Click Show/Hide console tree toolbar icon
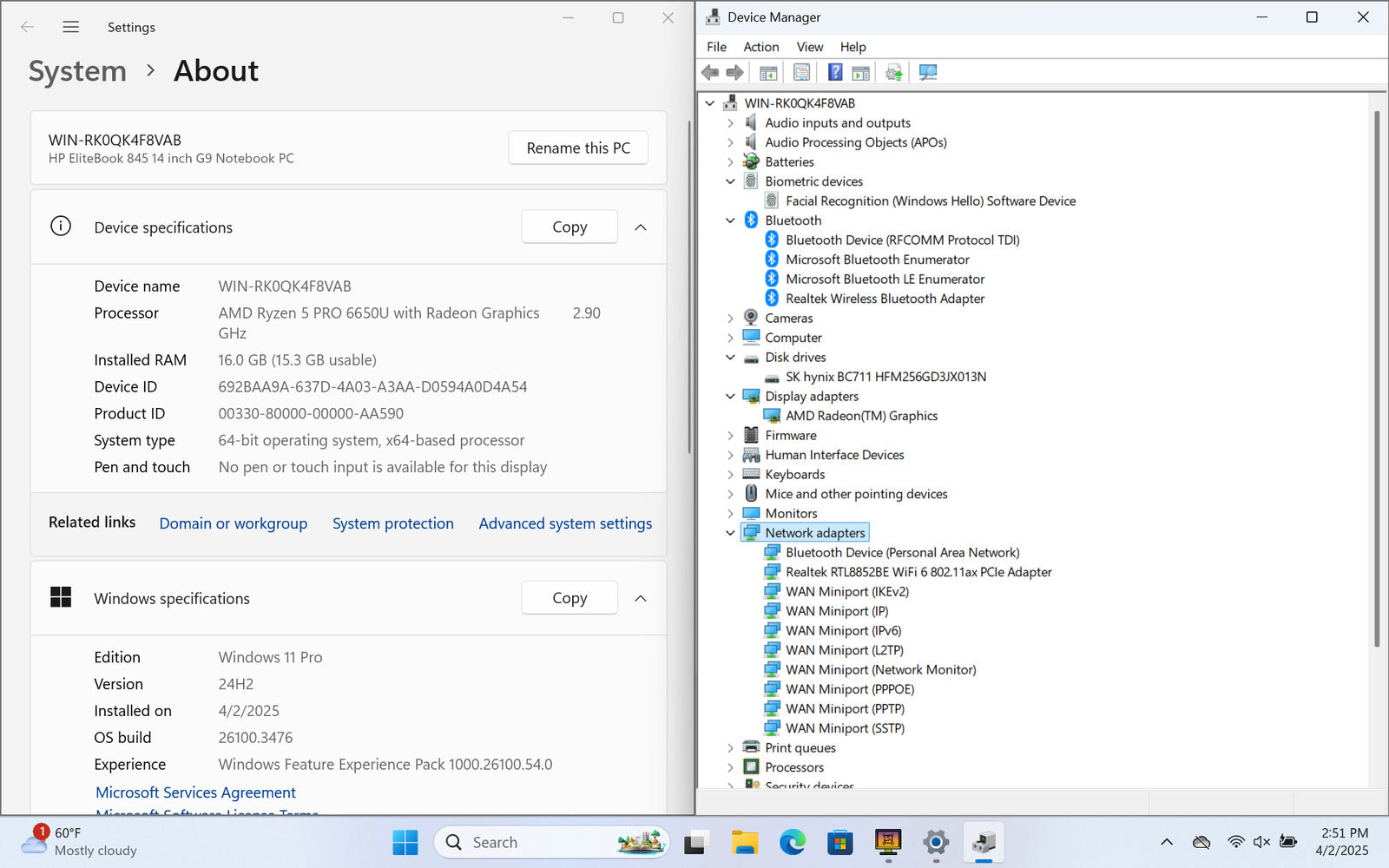Viewport: 1389px width, 868px height. point(767,72)
